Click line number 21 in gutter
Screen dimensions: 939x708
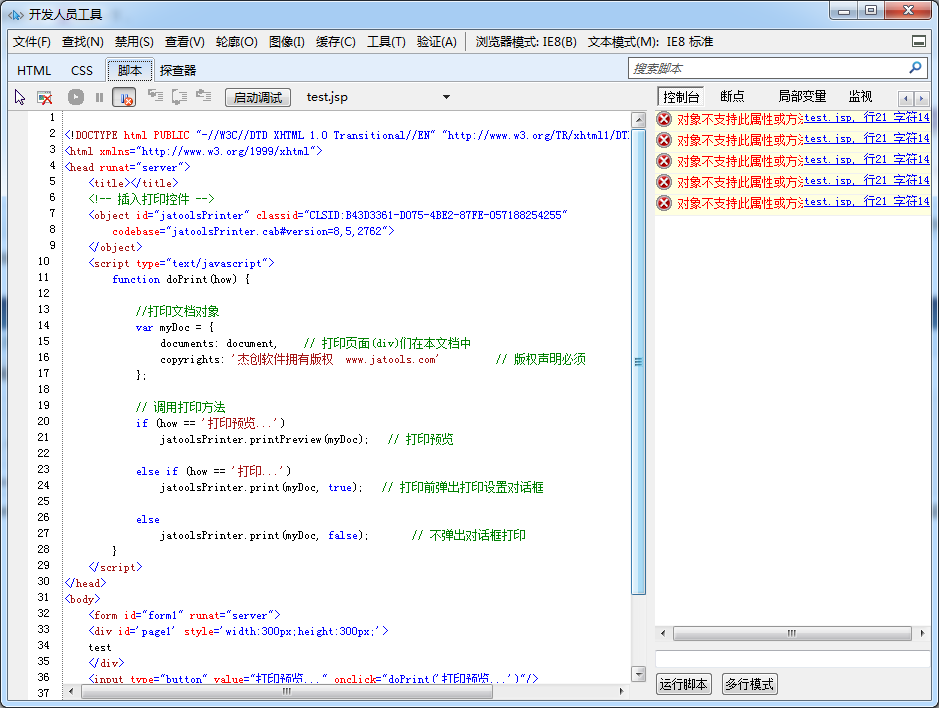click(x=44, y=437)
